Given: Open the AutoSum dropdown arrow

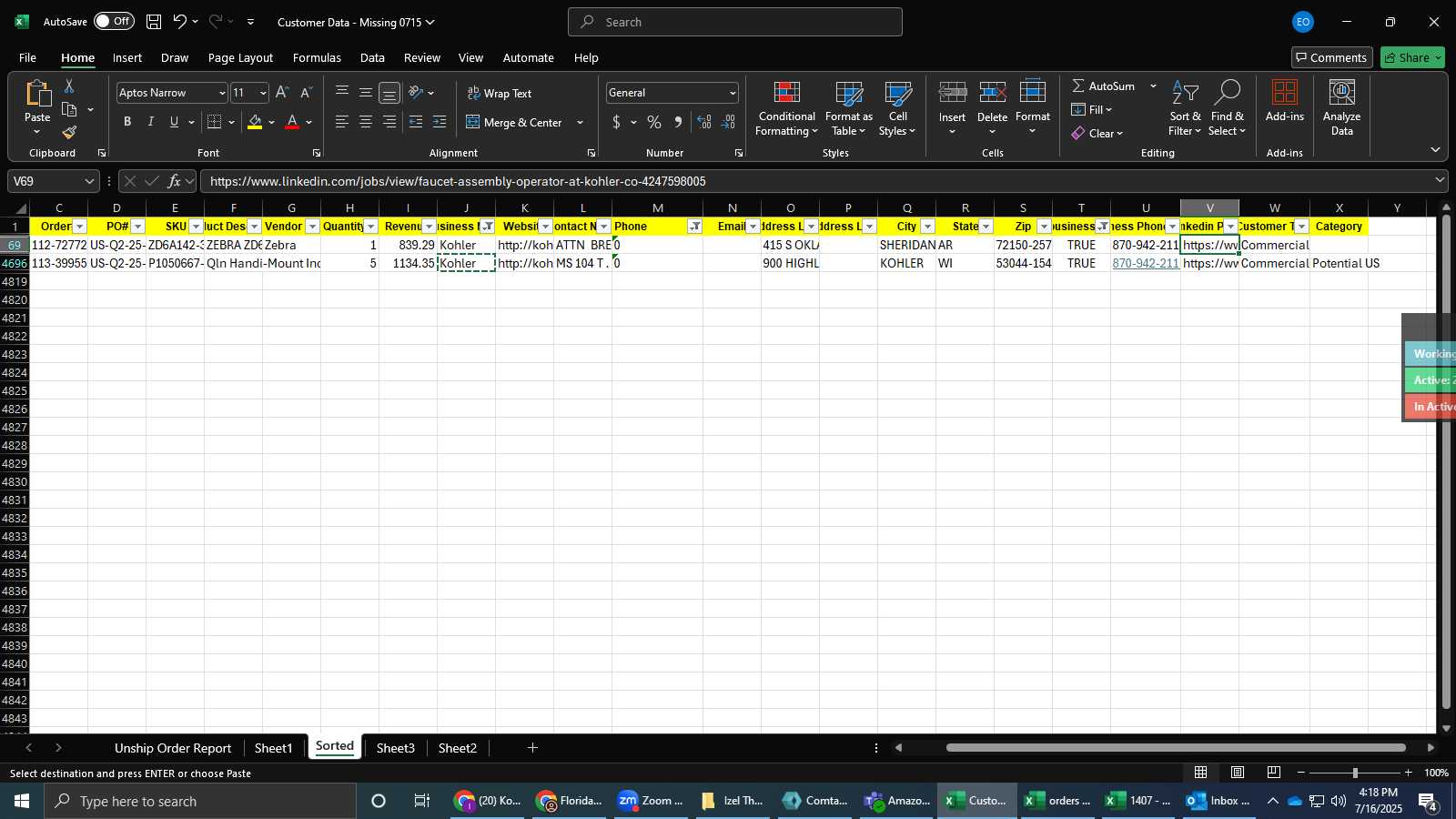Looking at the screenshot, I should point(1153,86).
